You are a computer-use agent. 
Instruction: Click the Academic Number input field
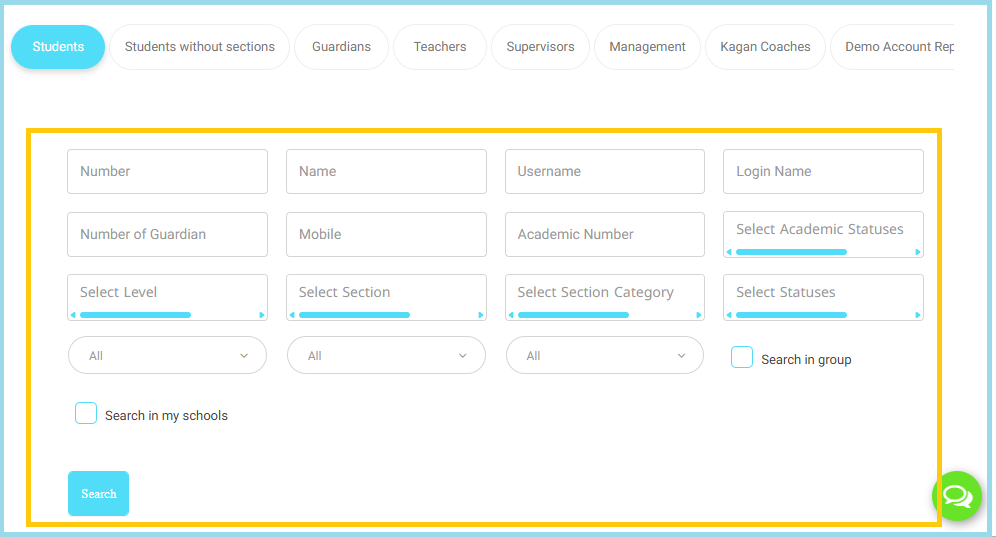coord(604,235)
